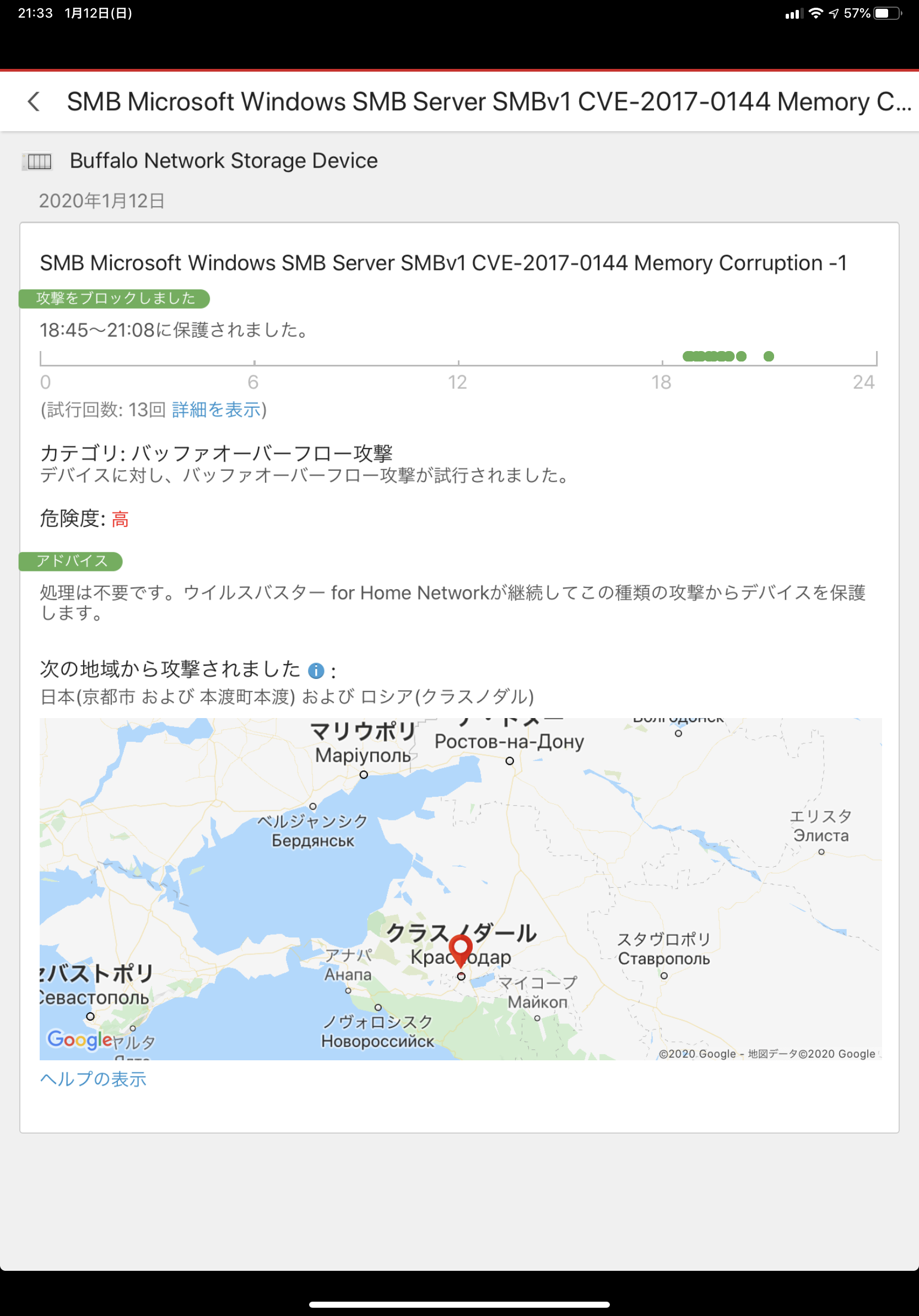
Task: Tap the blue info icon beside 次の地域から攻撃されました
Action: (316, 671)
